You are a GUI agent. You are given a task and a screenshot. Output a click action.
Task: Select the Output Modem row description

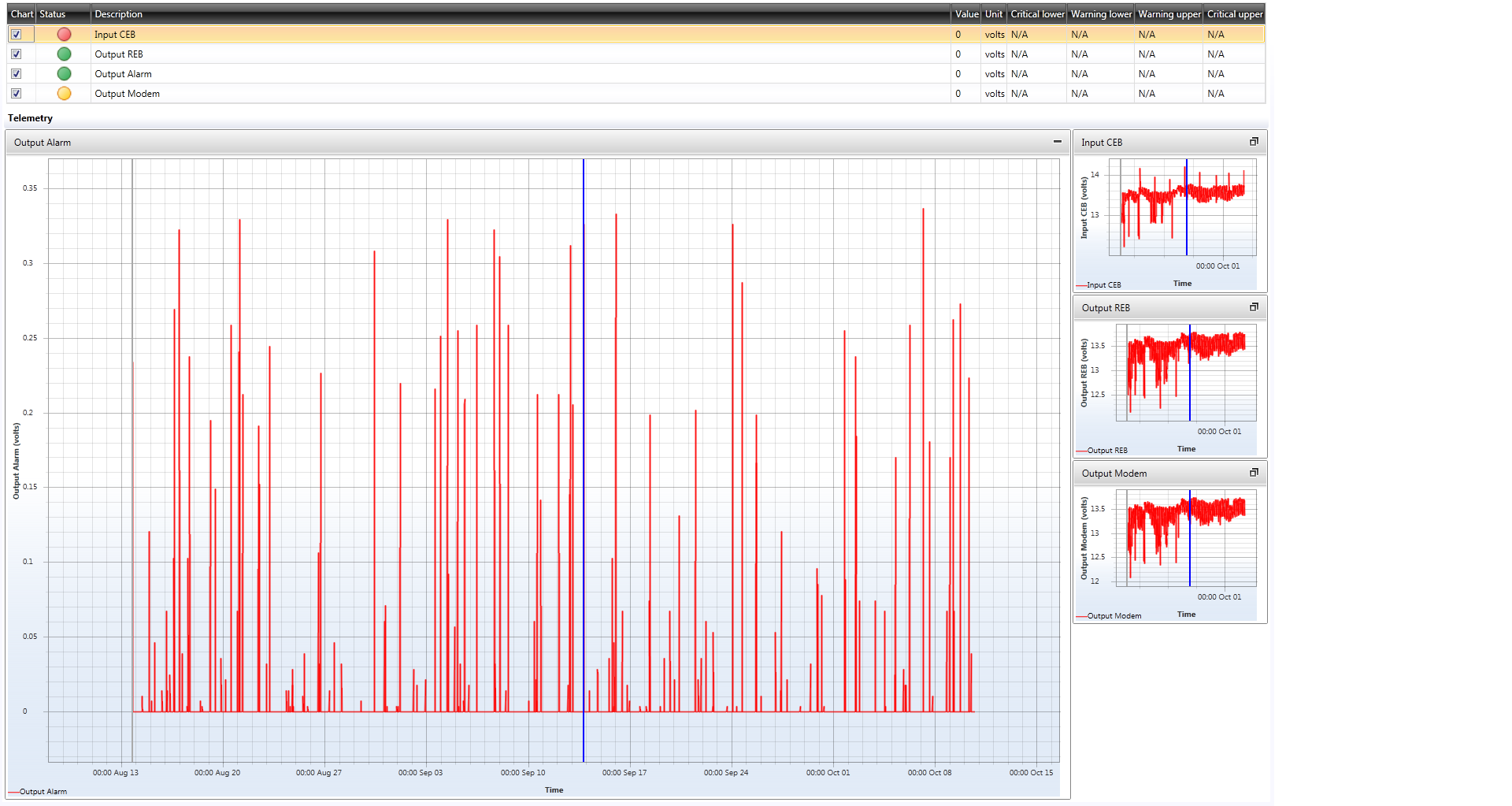tap(128, 94)
